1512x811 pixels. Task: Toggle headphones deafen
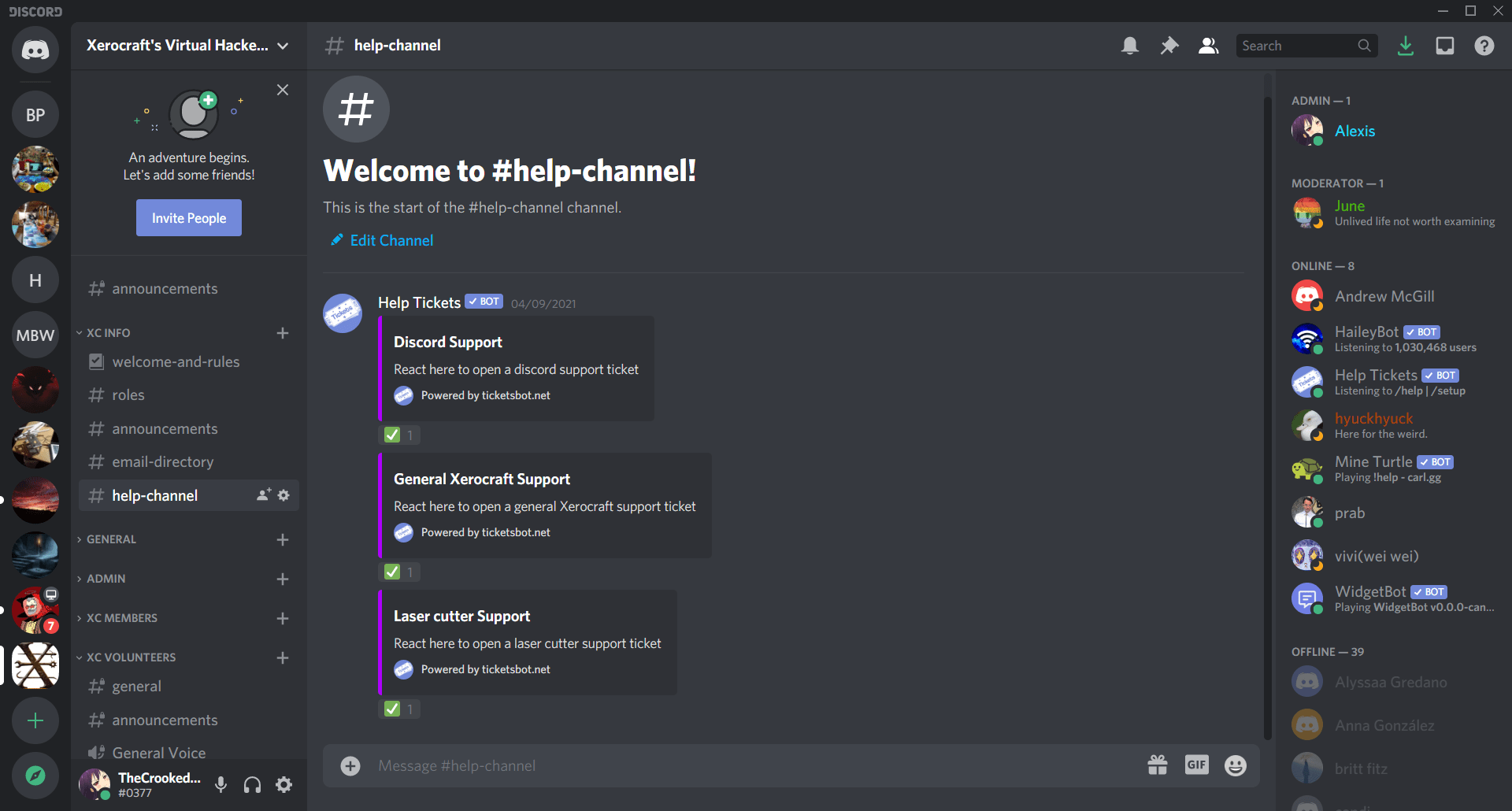253,784
